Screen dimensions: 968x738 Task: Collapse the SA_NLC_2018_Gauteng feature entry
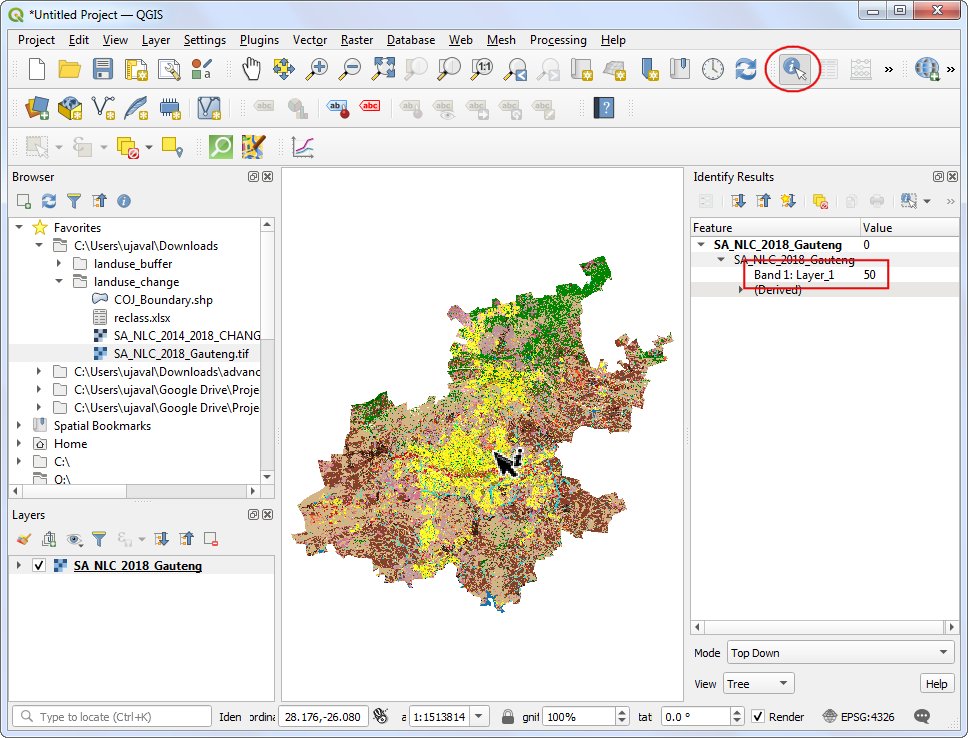[x=700, y=244]
